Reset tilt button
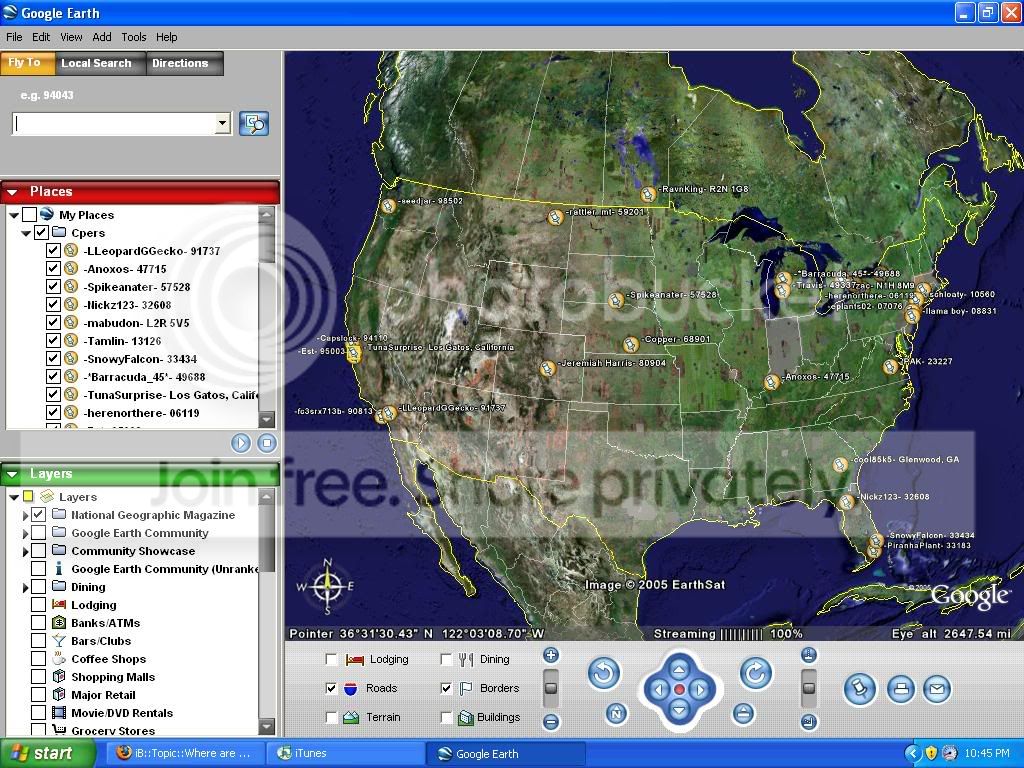1024x768 pixels. (743, 714)
